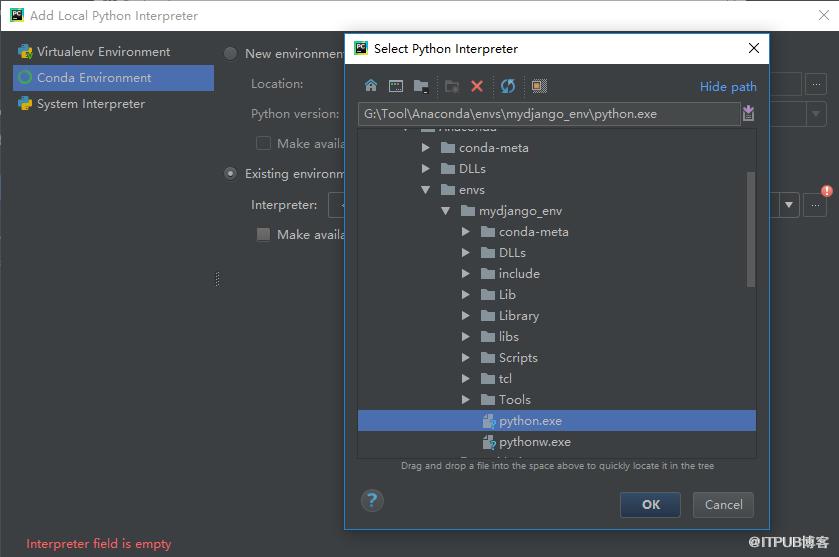This screenshot has height=557, width=839.
Task: Go to Desktop directory via toolbar icon
Action: [x=396, y=86]
